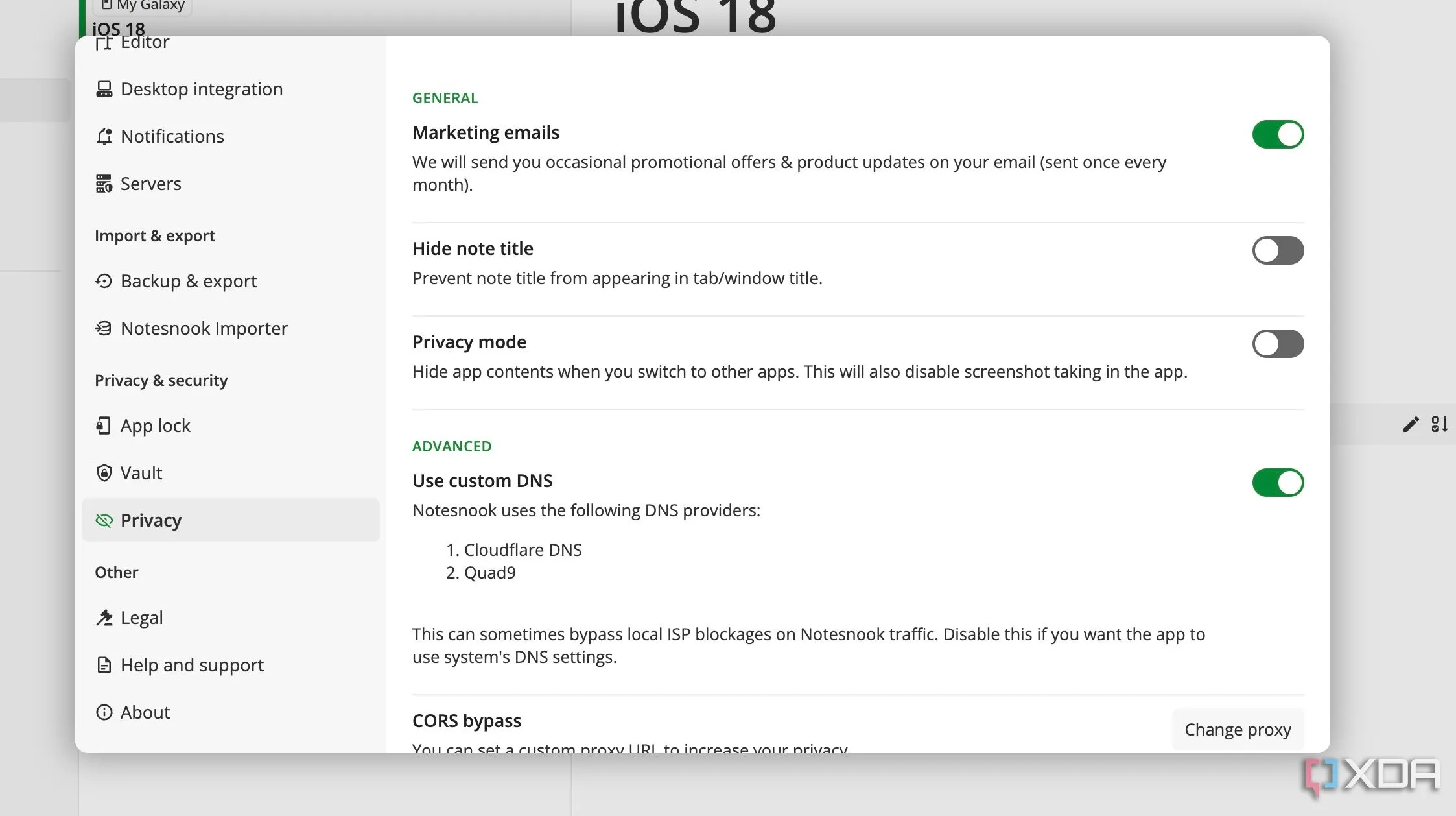Image resolution: width=1456 pixels, height=816 pixels.
Task: Click the Help and support document icon
Action: tap(104, 665)
